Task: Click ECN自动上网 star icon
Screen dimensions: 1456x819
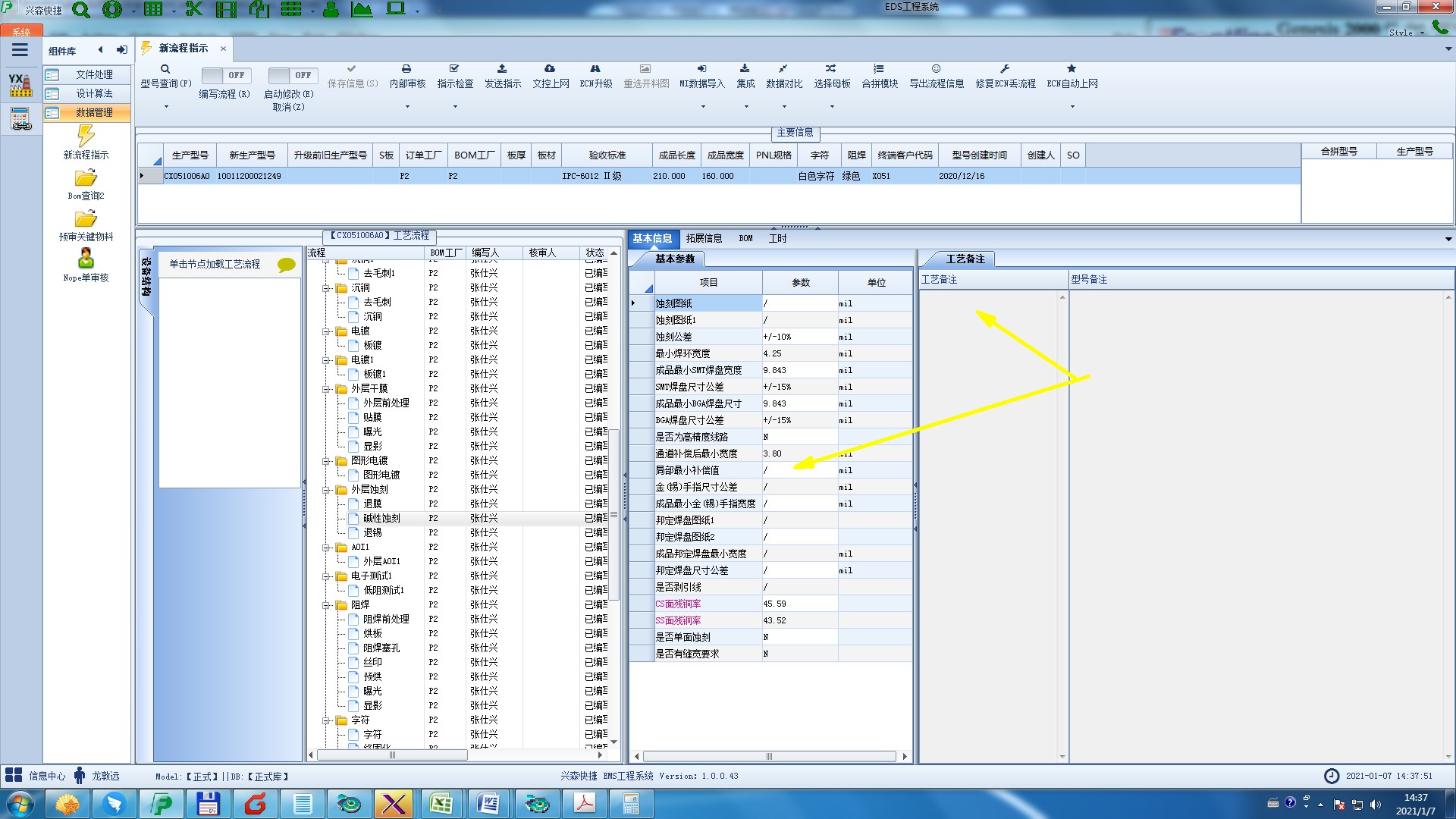Action: (x=1072, y=69)
